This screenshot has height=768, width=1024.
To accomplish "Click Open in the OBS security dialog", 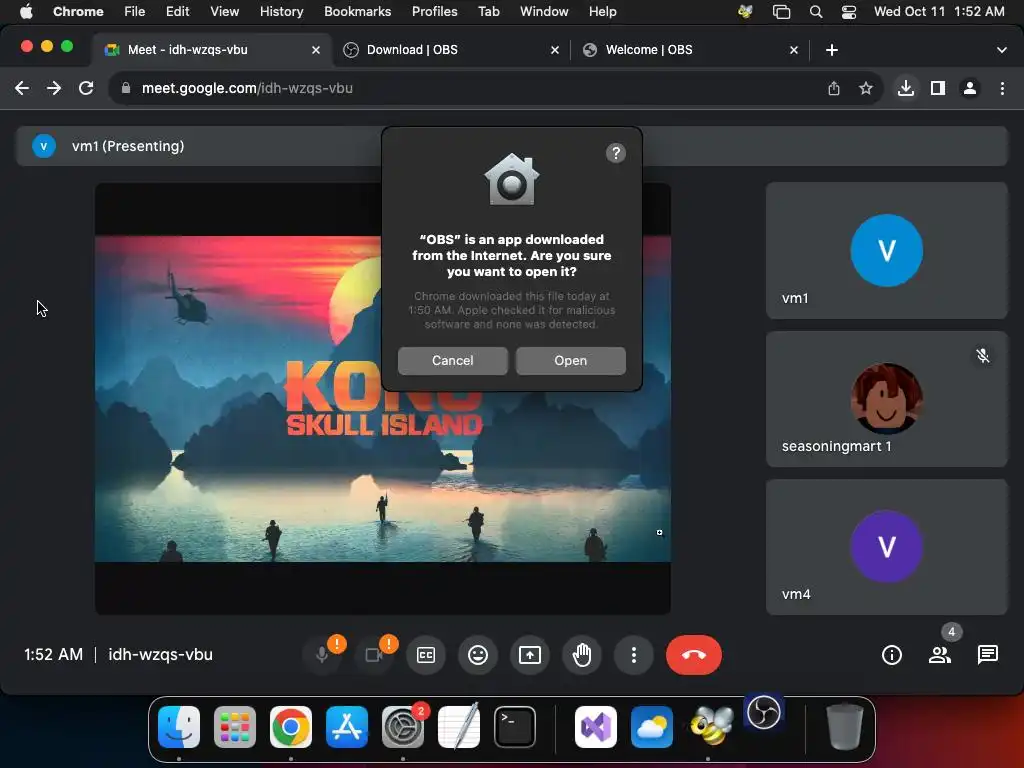I will [570, 360].
